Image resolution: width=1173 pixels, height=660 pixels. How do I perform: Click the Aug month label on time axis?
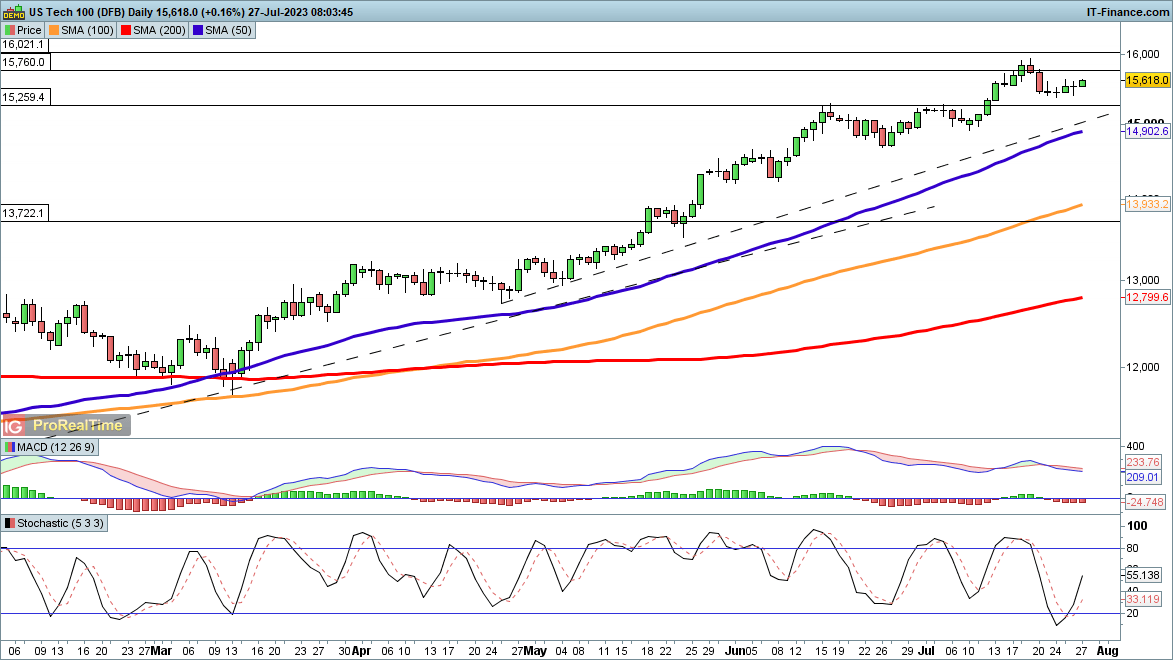coord(1107,651)
